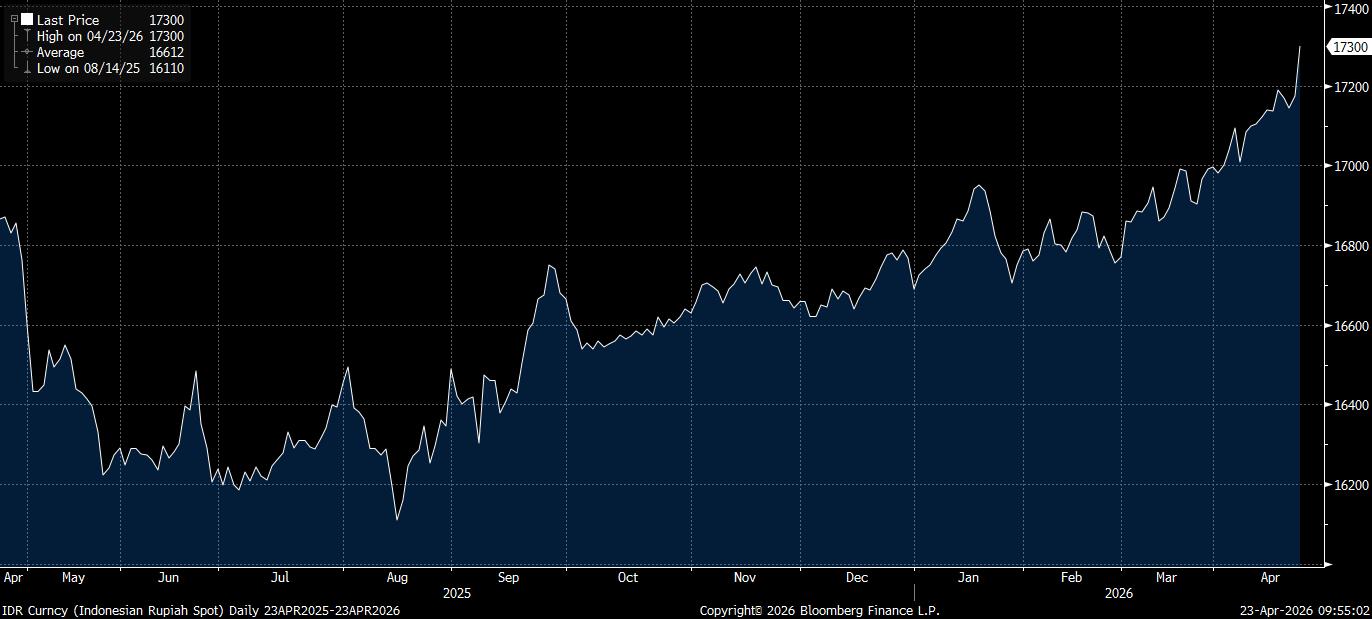This screenshot has width=1372, height=619.
Task: Click the 17400 y-axis tick label
Action: click(1345, 8)
